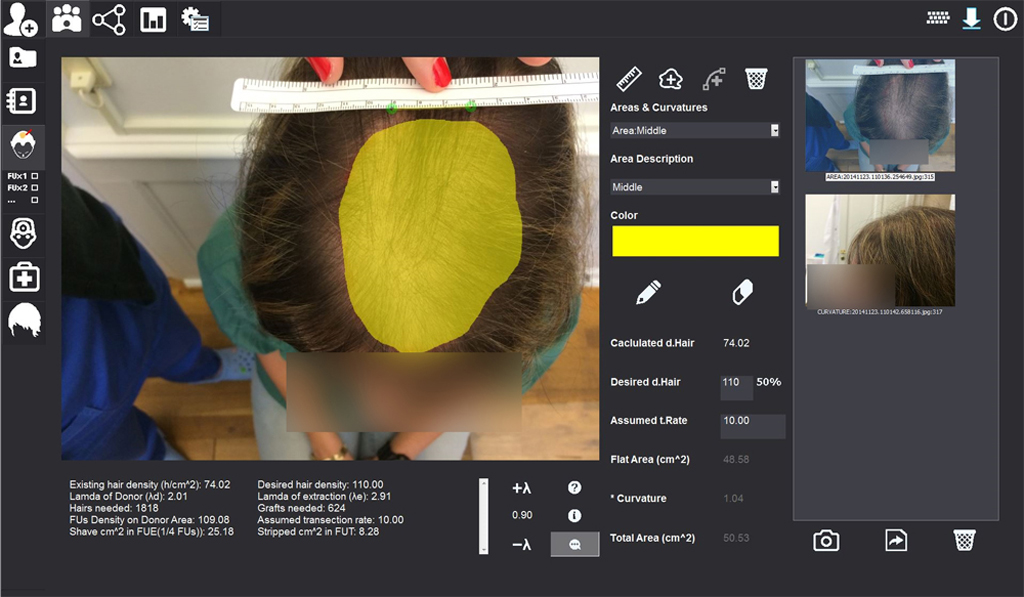
Task: Click the add curvature path icon
Action: (x=713, y=78)
